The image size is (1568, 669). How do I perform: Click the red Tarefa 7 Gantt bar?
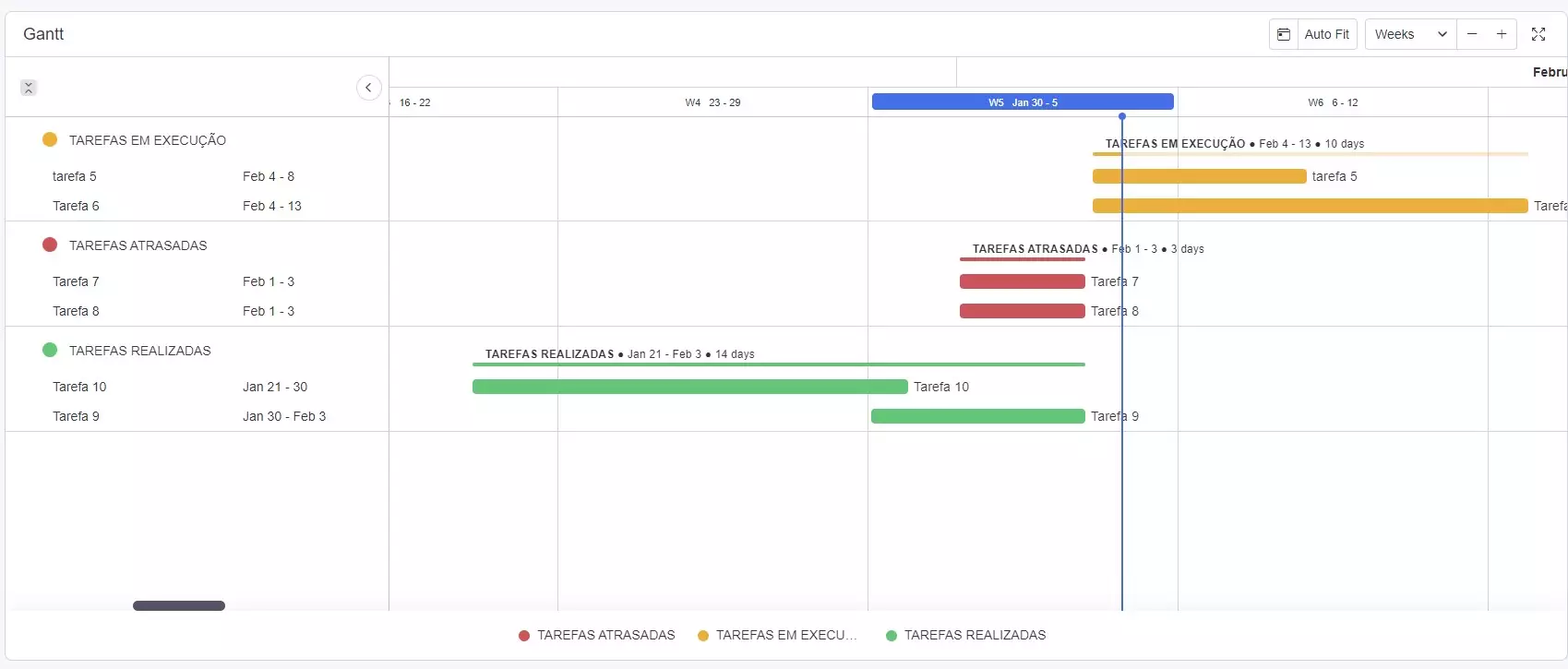[x=1022, y=281]
